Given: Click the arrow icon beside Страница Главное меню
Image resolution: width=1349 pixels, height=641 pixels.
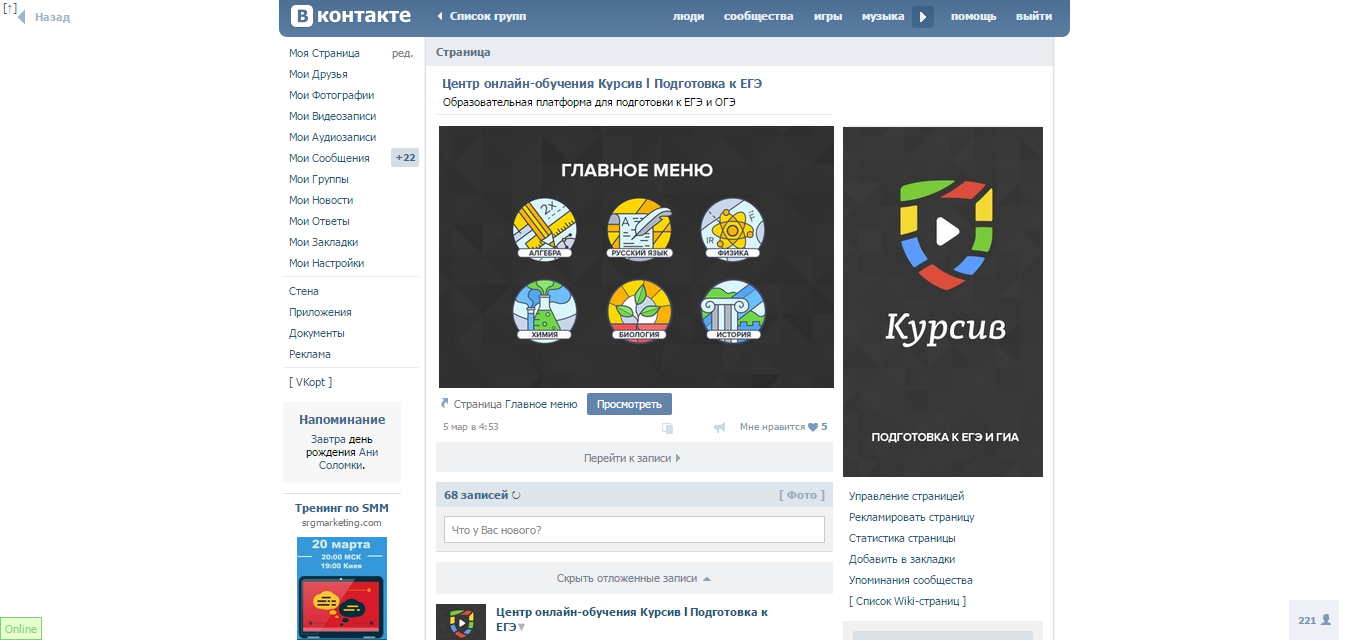Looking at the screenshot, I should click(x=445, y=404).
